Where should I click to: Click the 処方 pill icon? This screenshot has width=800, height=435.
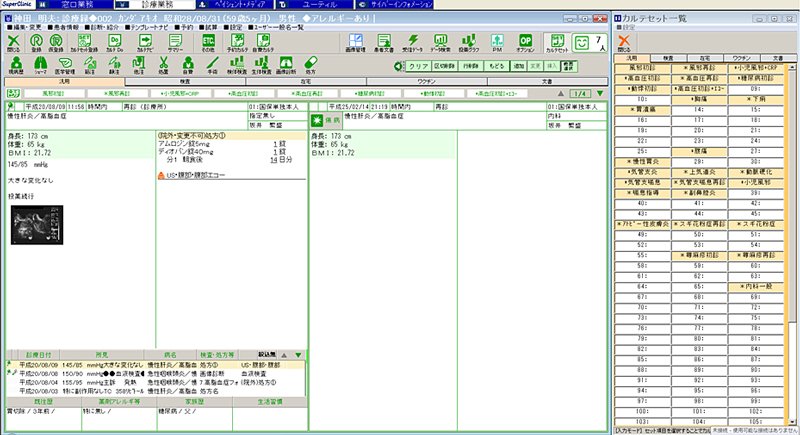click(310, 65)
